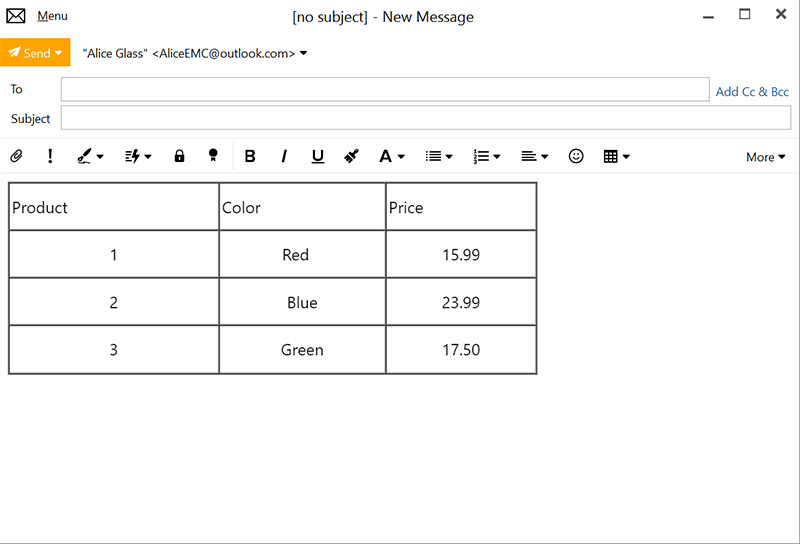Toggle underline formatting
The width and height of the screenshot is (800, 544).
pyautogui.click(x=318, y=156)
